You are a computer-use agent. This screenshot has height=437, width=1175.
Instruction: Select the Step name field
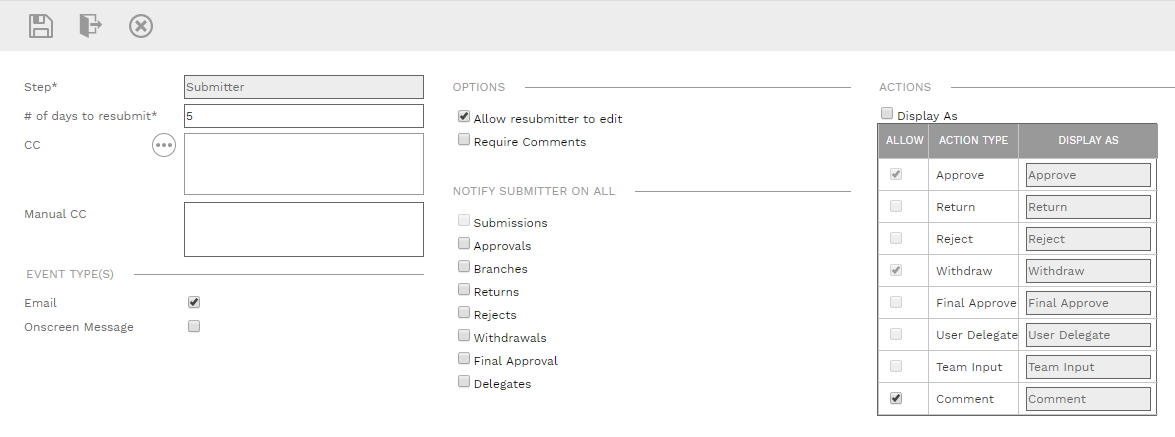[x=304, y=87]
